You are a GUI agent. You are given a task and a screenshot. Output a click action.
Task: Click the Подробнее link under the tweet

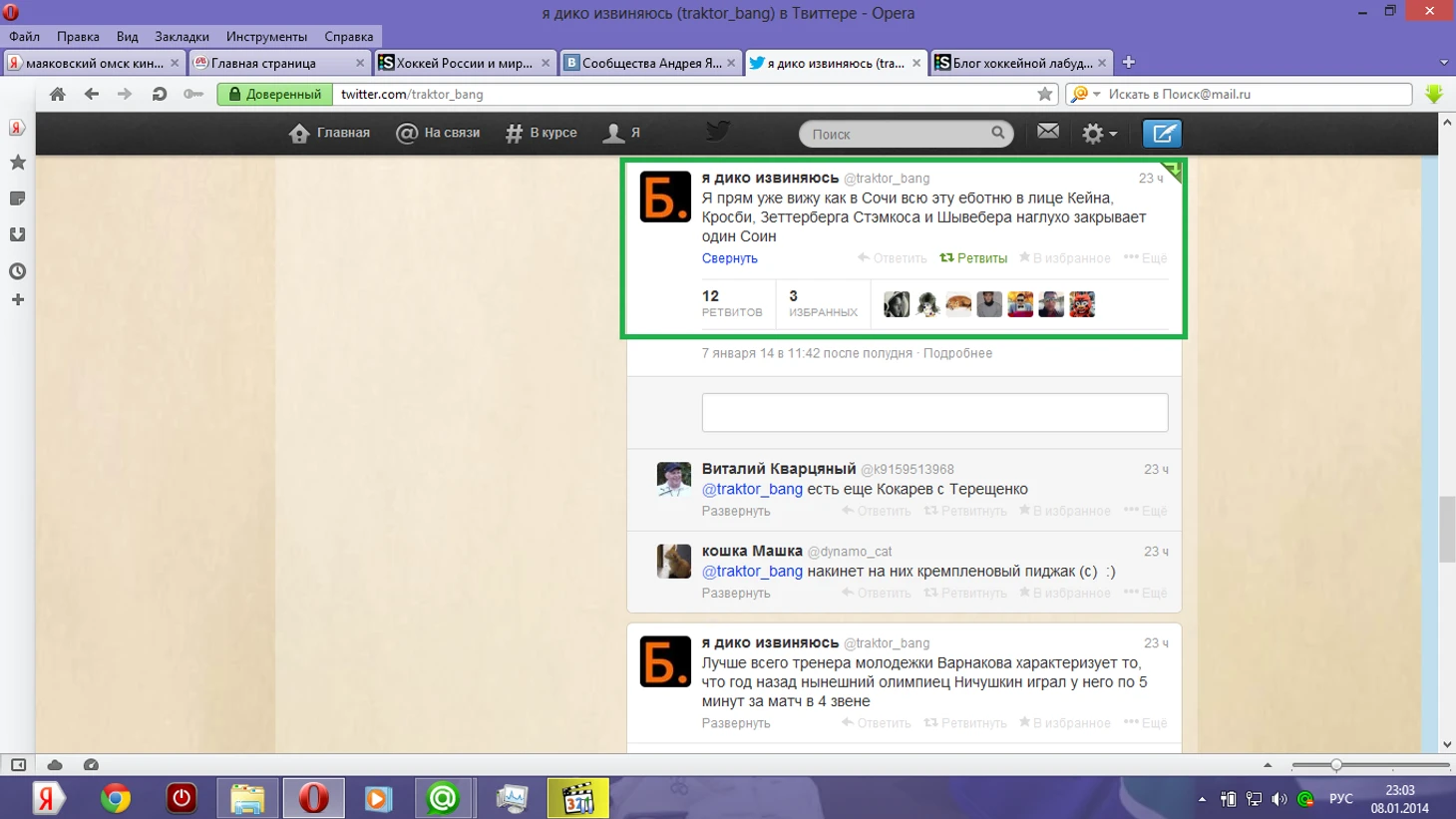click(957, 353)
